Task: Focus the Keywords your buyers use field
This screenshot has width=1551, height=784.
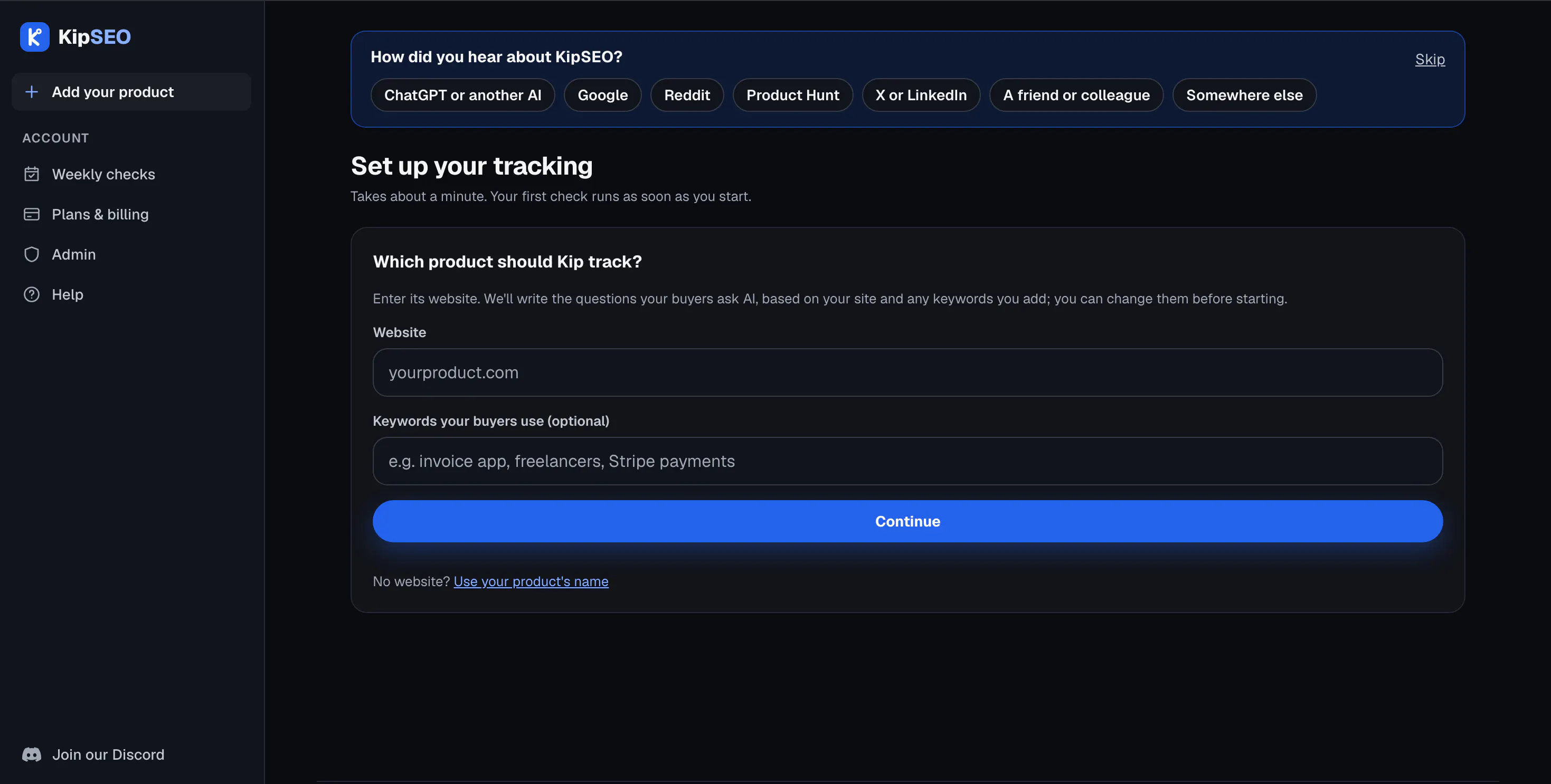Action: pos(907,461)
